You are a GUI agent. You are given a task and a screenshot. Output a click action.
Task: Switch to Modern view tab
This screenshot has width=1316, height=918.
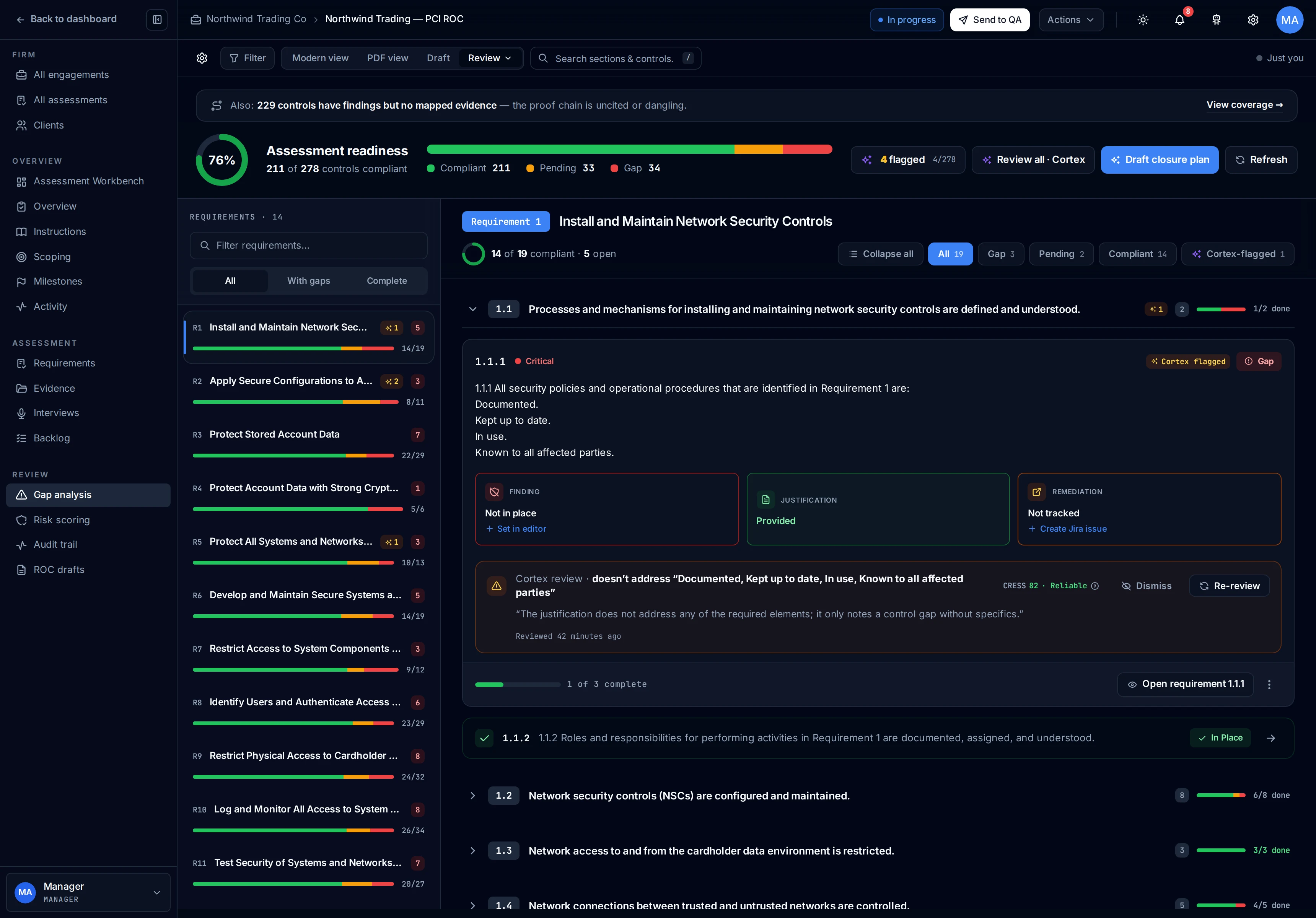tap(321, 58)
